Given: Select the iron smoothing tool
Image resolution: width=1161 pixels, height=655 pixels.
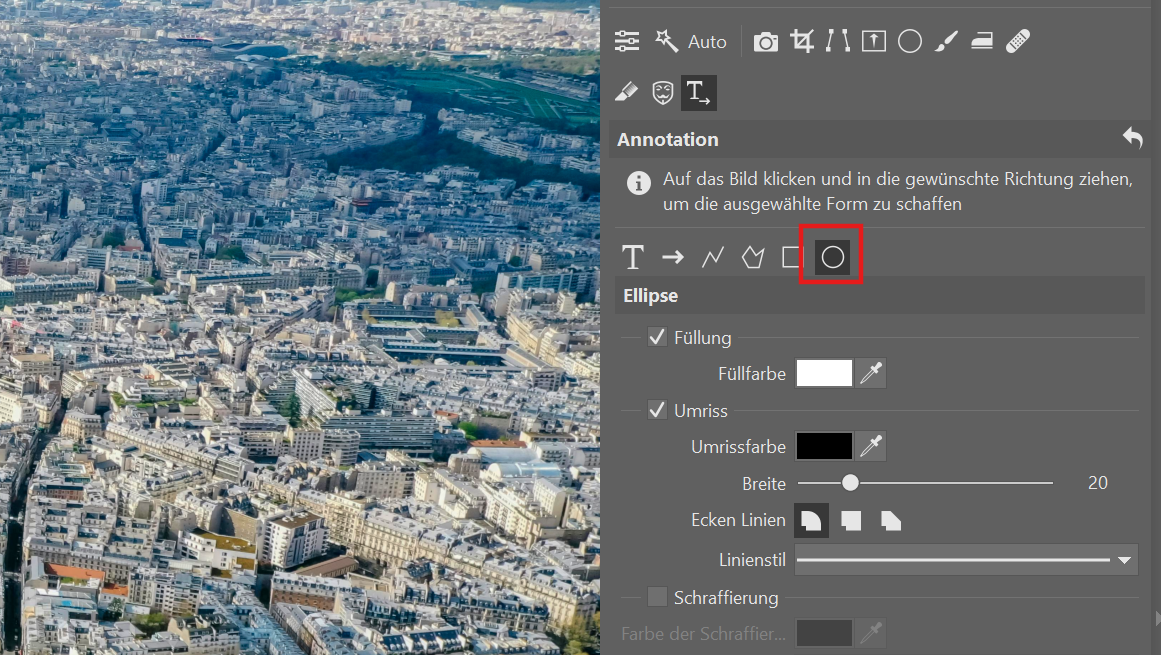Looking at the screenshot, I should pos(982,41).
